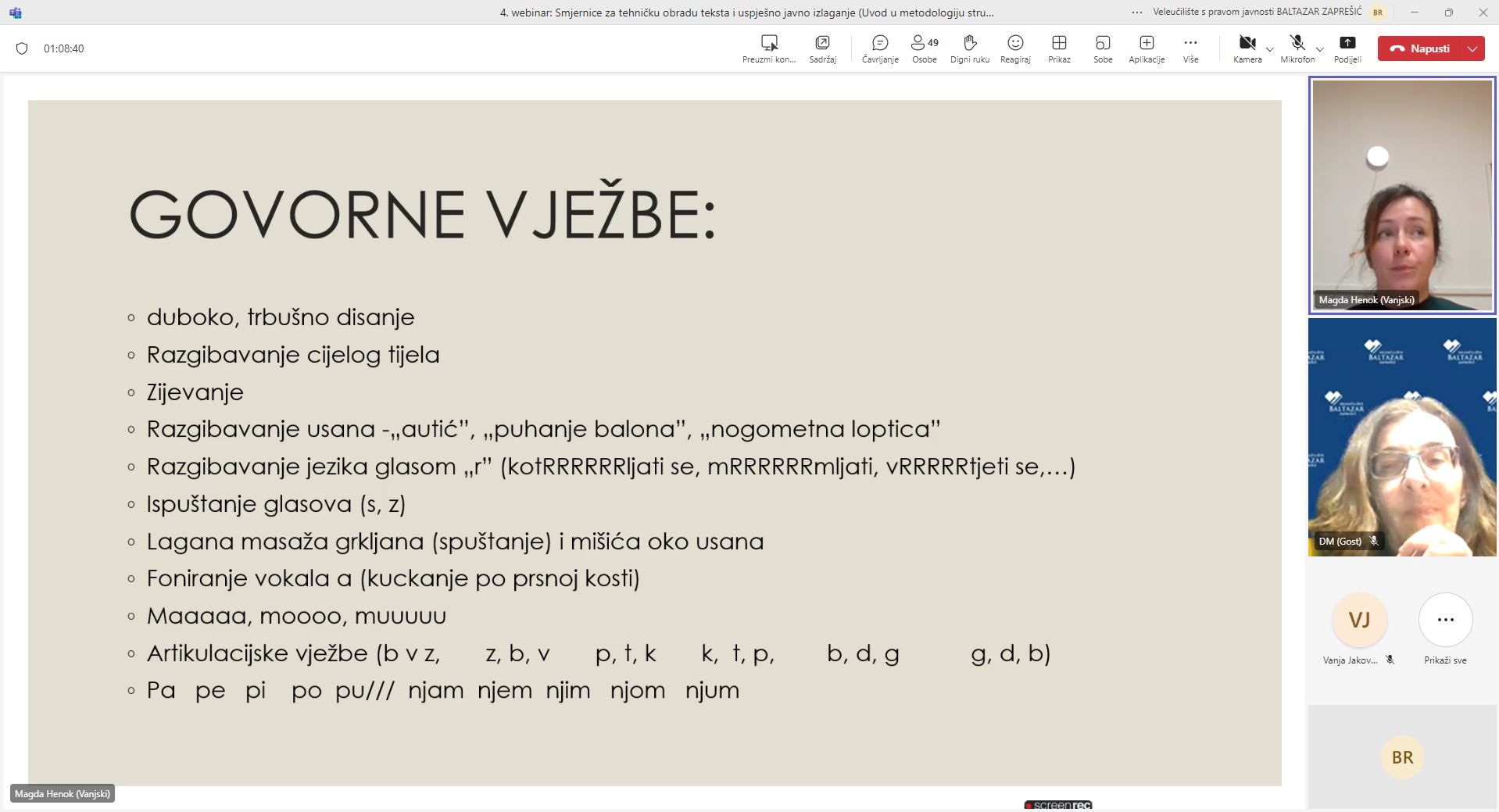Expand the Kamera options chevron

[1270, 48]
